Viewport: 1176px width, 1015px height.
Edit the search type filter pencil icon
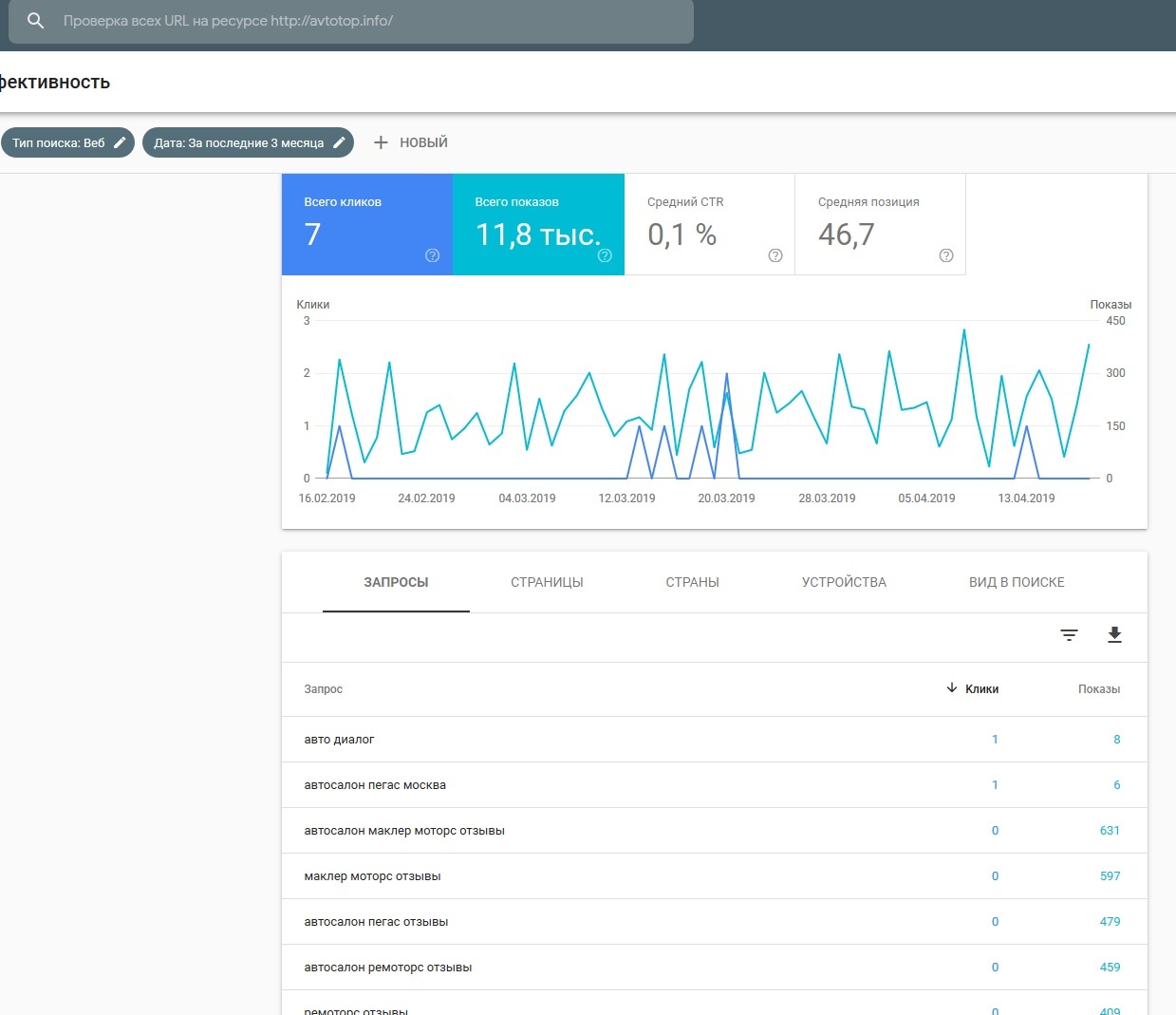[x=120, y=142]
